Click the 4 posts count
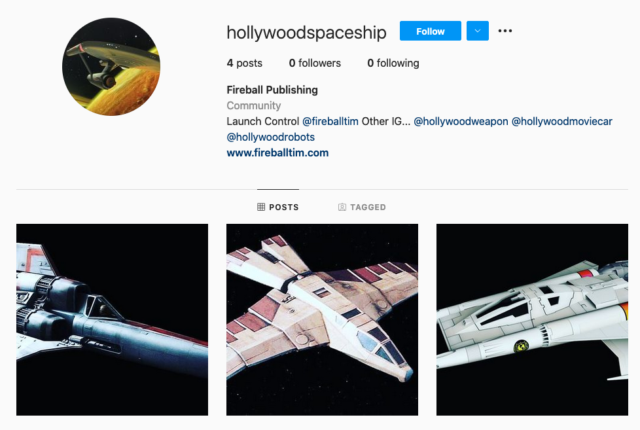 244,63
